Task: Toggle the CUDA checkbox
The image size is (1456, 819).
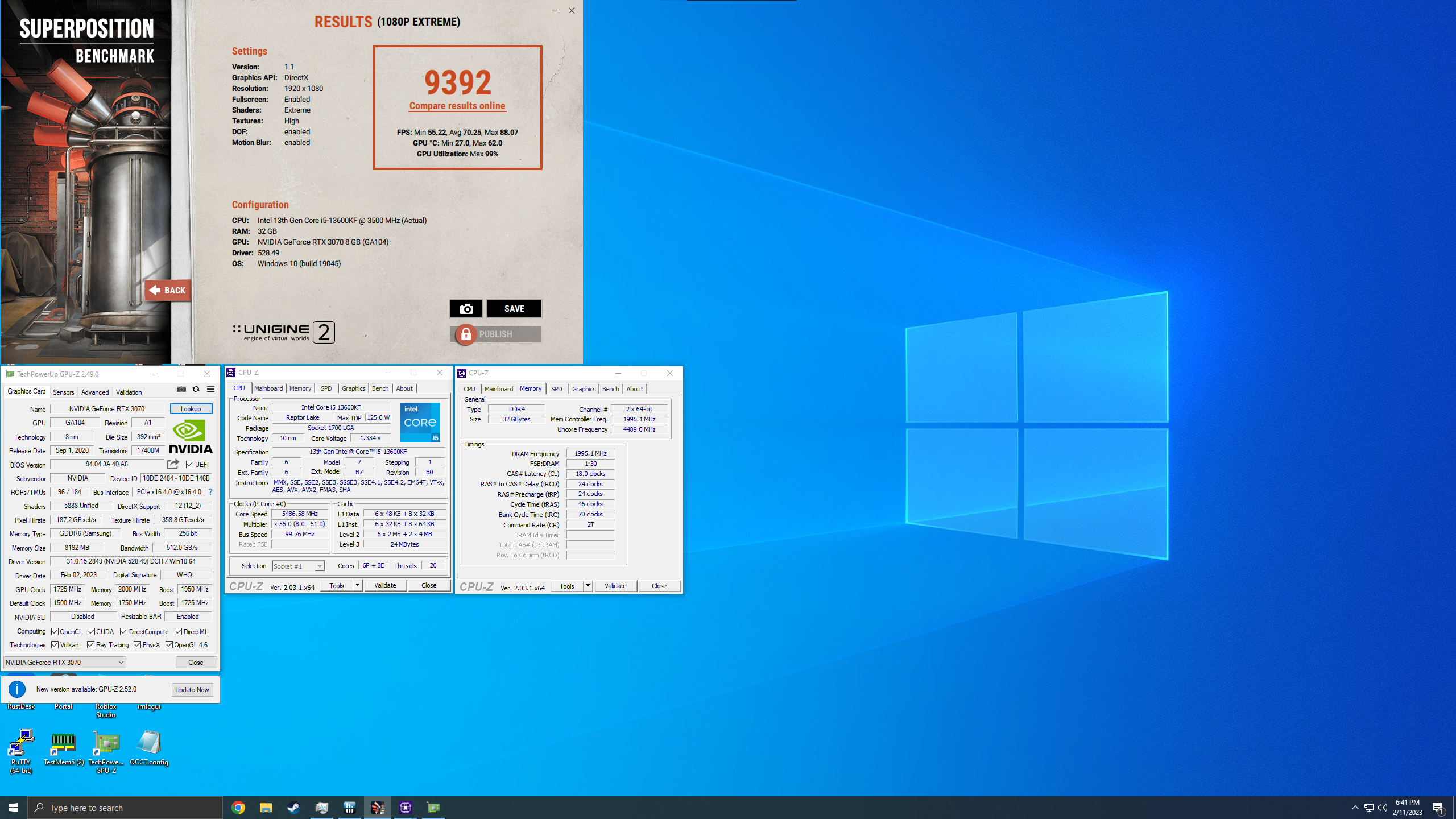Action: pos(91,631)
